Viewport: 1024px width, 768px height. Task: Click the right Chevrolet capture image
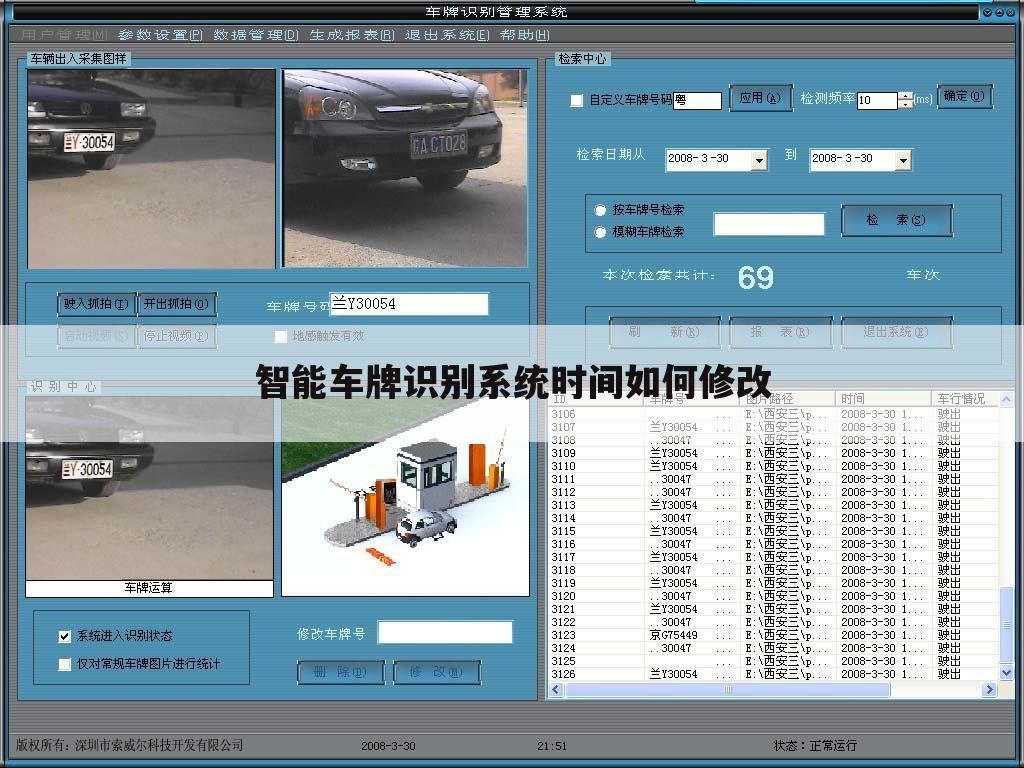(405, 168)
